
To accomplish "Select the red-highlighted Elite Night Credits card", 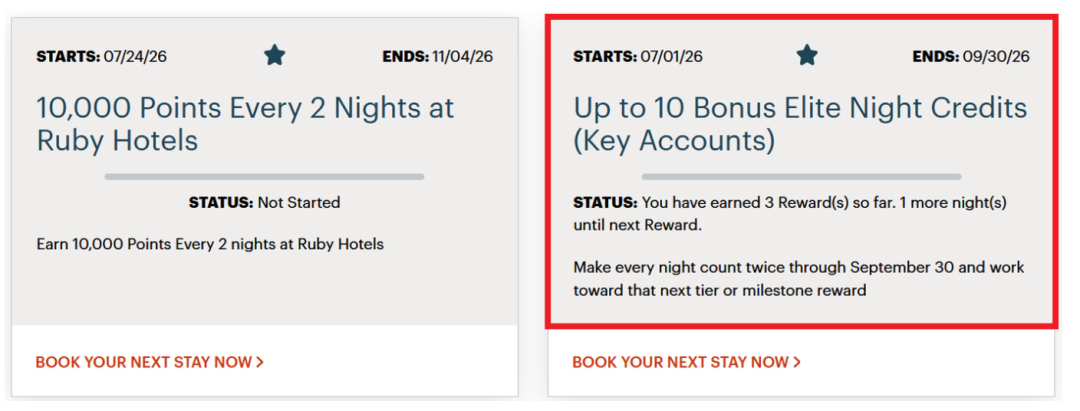I will 801,171.
